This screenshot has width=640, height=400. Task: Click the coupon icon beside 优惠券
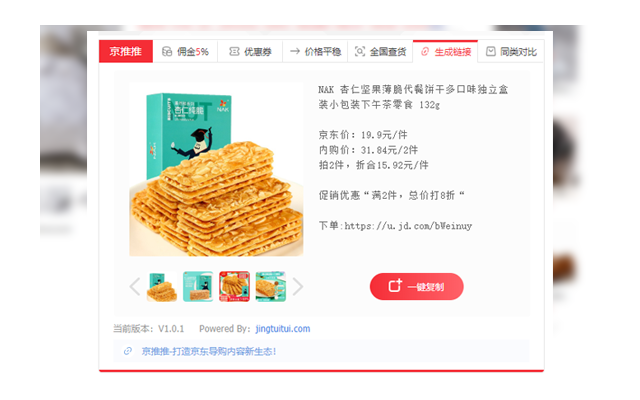[234, 51]
